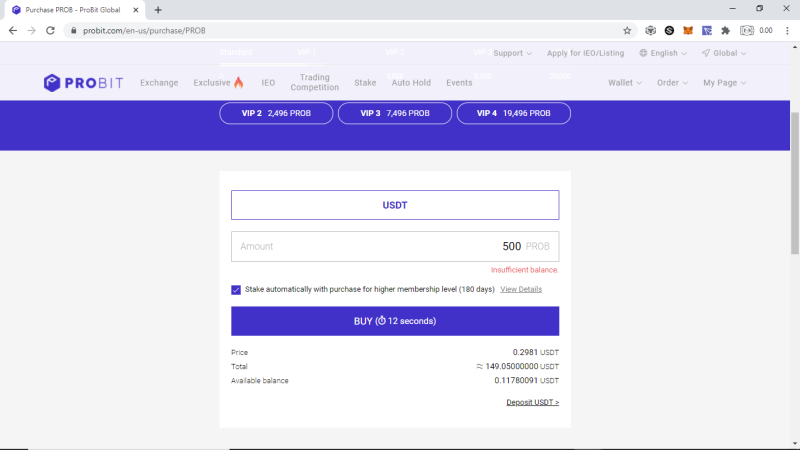
Task: Open the Auto Hold page
Action: [x=411, y=83]
